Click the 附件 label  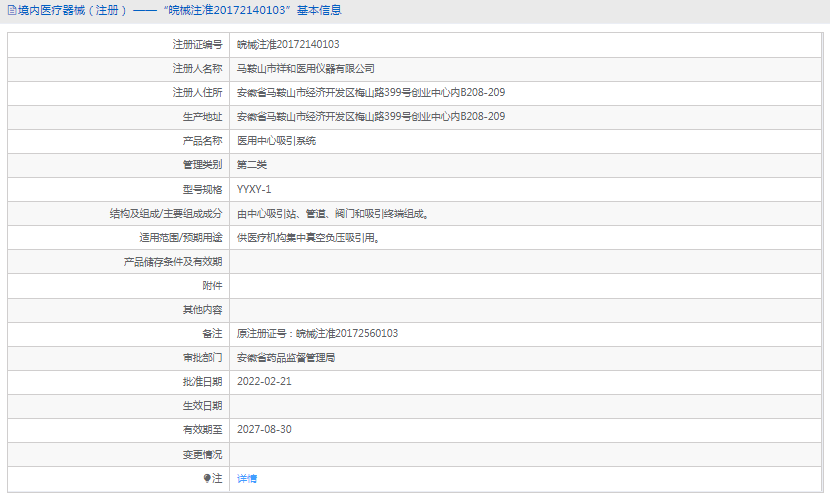[212, 286]
